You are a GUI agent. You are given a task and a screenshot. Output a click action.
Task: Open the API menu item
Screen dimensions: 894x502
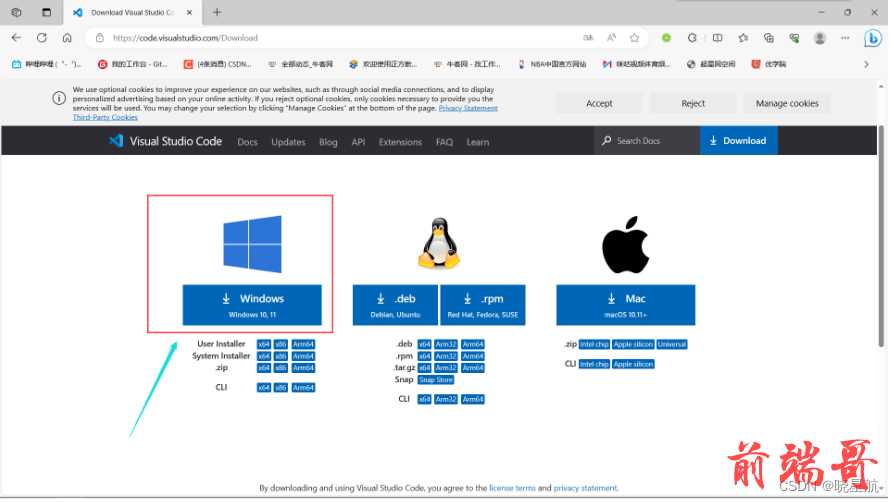(358, 142)
